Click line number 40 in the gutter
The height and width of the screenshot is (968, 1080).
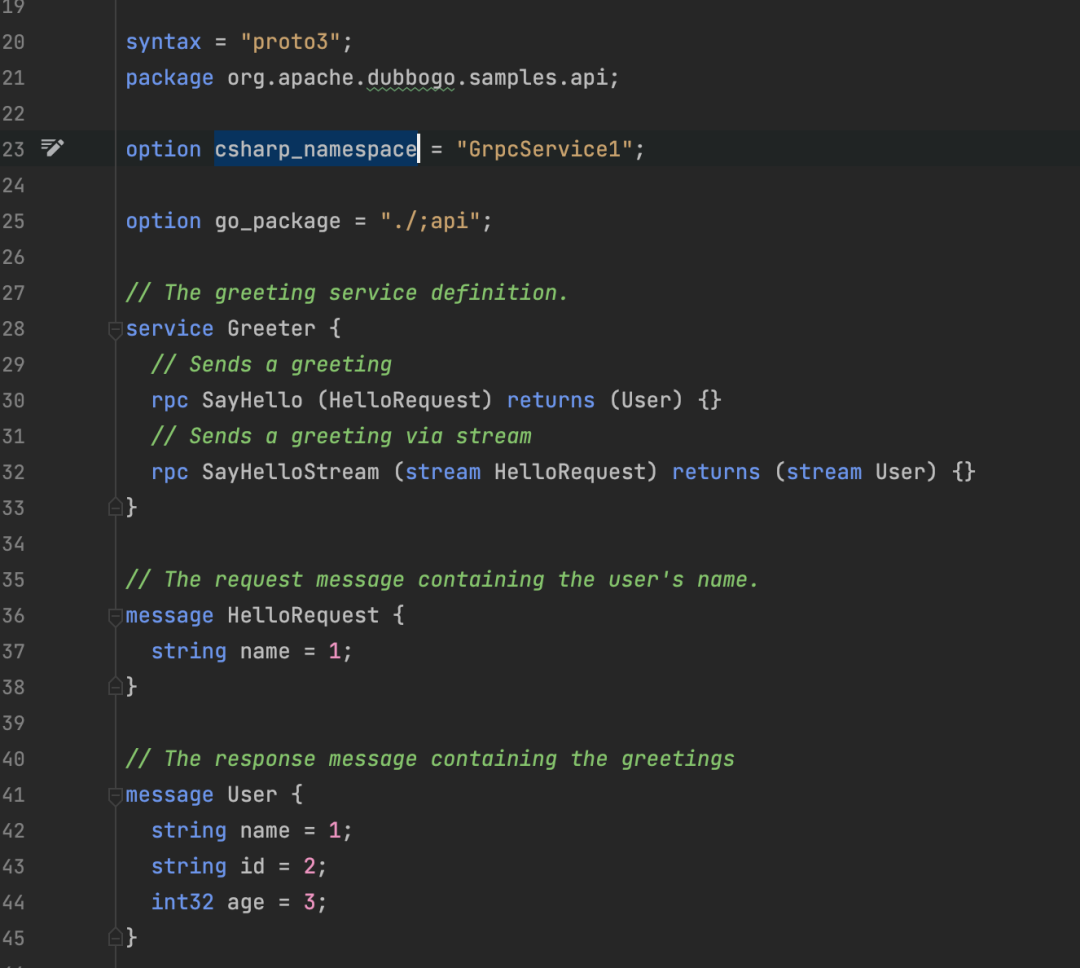click(x=13, y=758)
